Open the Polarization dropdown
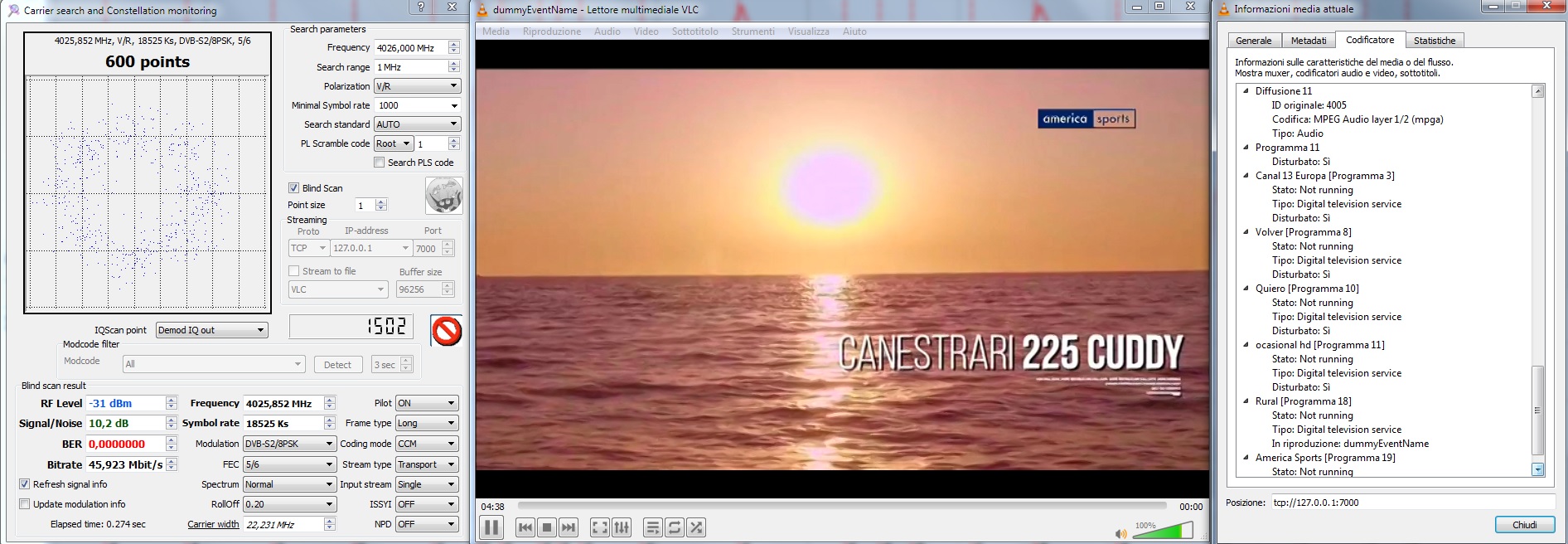The image size is (1568, 544). (x=417, y=86)
